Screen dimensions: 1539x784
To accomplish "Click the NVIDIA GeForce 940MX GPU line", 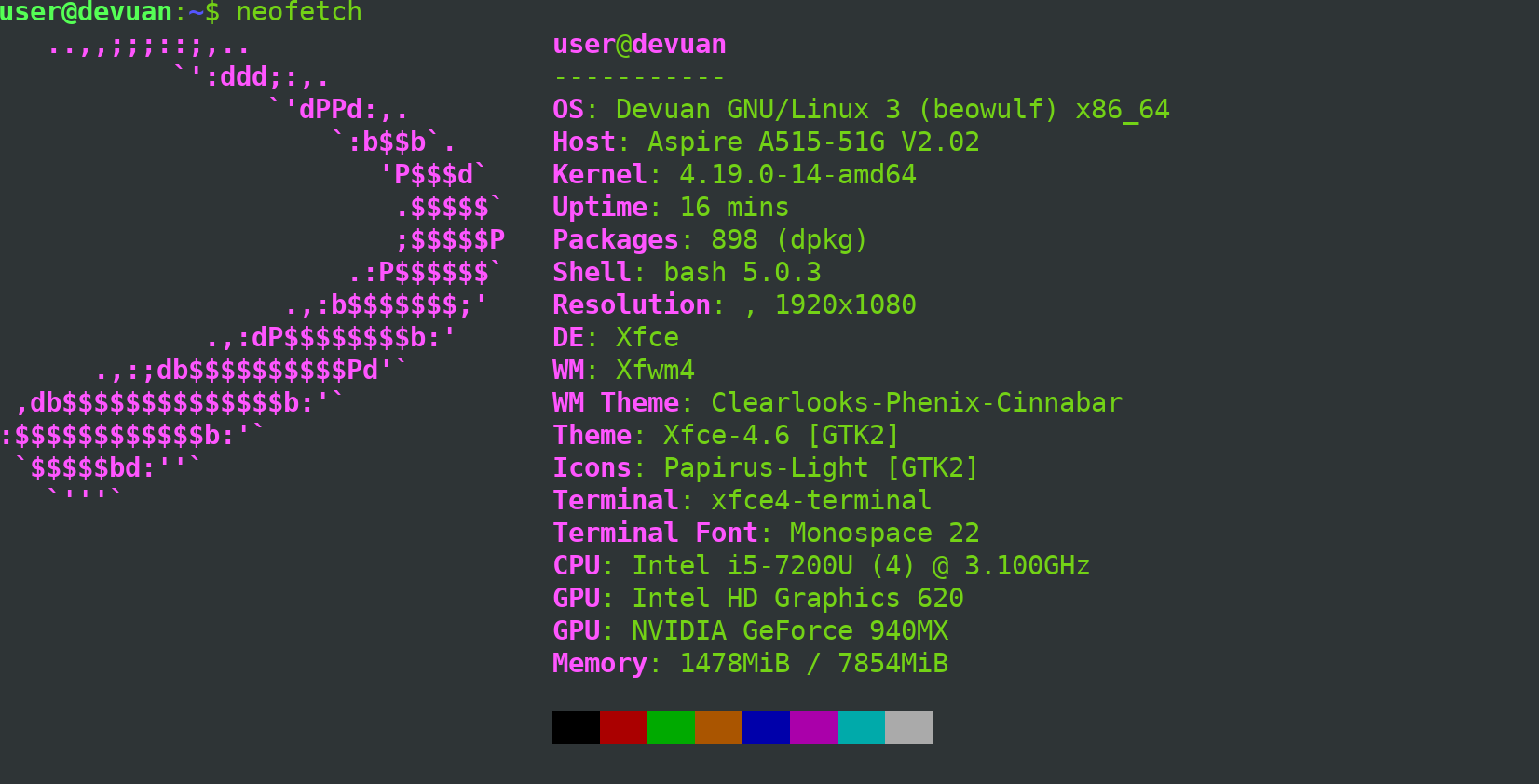I will (x=789, y=631).
